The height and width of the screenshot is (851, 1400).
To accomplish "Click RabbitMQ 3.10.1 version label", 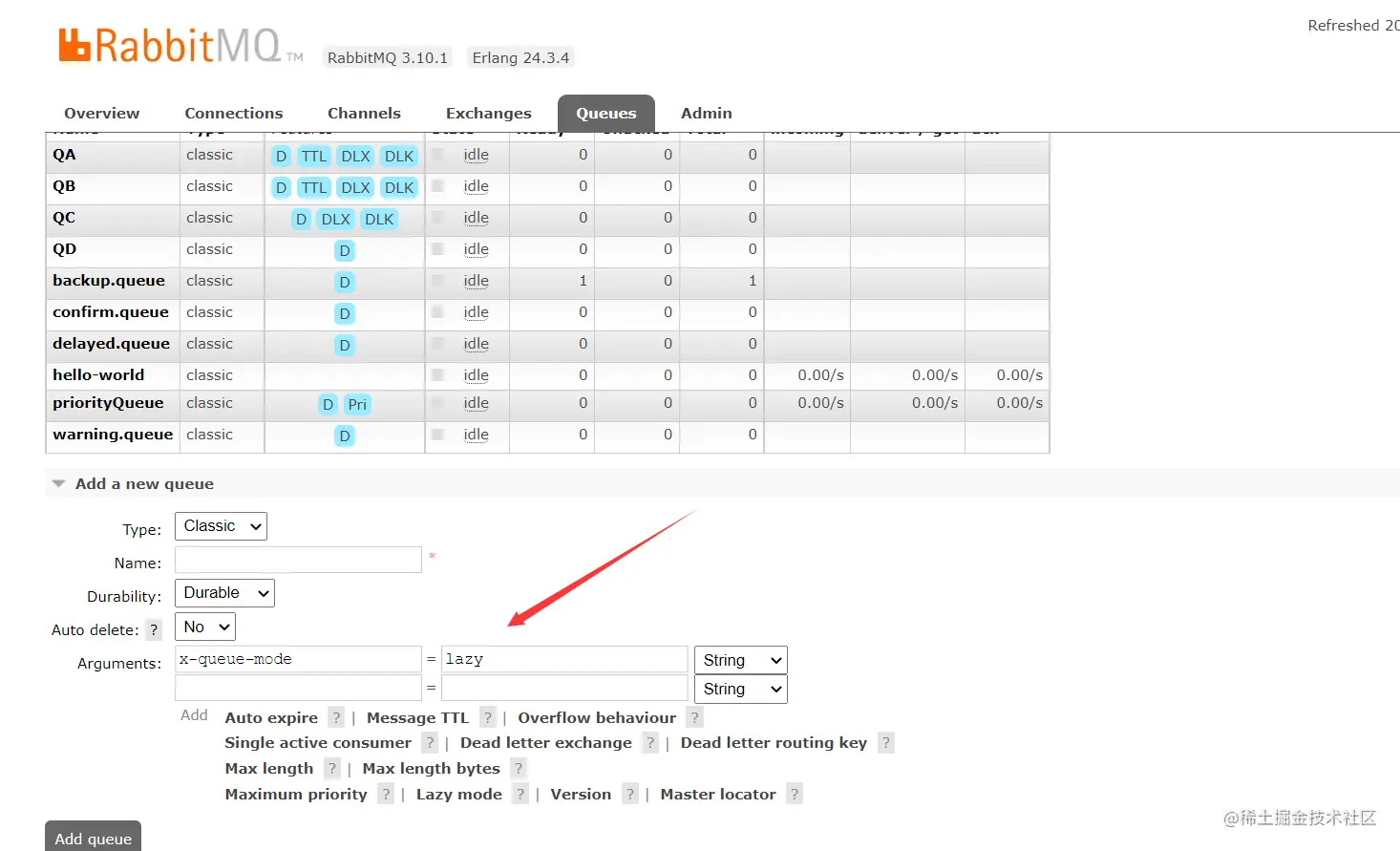I will tap(388, 57).
